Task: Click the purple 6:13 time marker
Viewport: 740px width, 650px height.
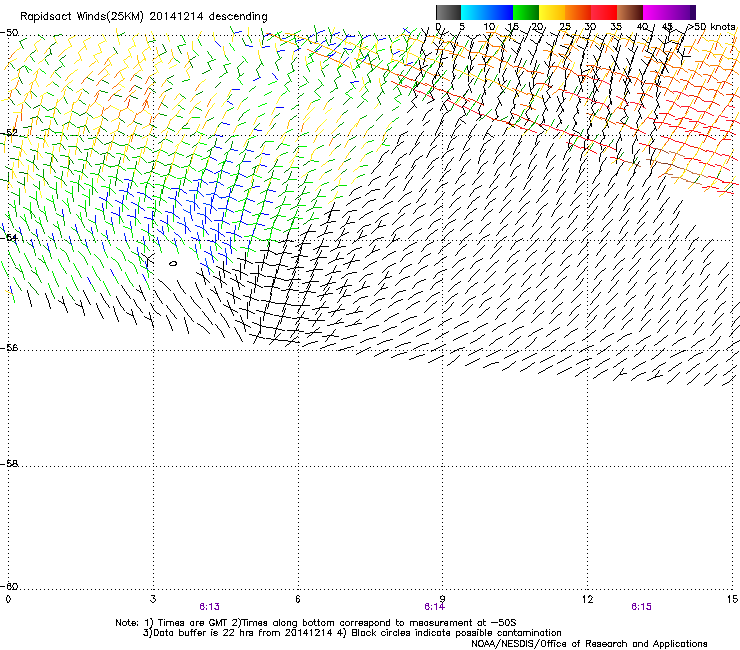Action: [209, 607]
